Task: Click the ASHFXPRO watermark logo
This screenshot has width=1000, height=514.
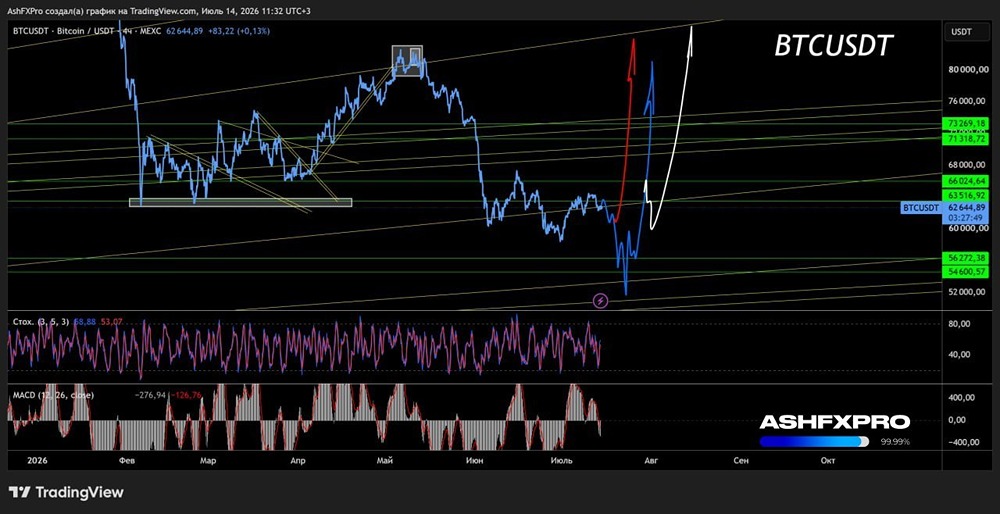Action: coord(835,422)
